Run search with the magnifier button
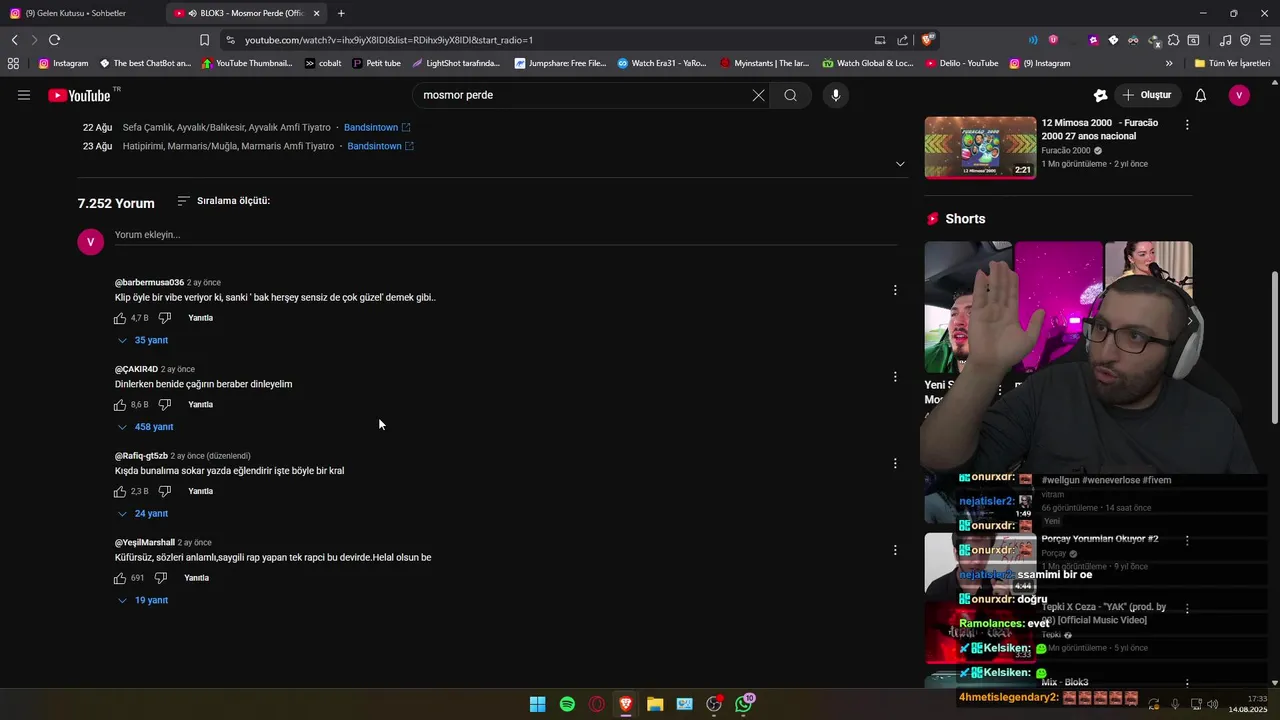The width and height of the screenshot is (1280, 720). pyautogui.click(x=790, y=95)
